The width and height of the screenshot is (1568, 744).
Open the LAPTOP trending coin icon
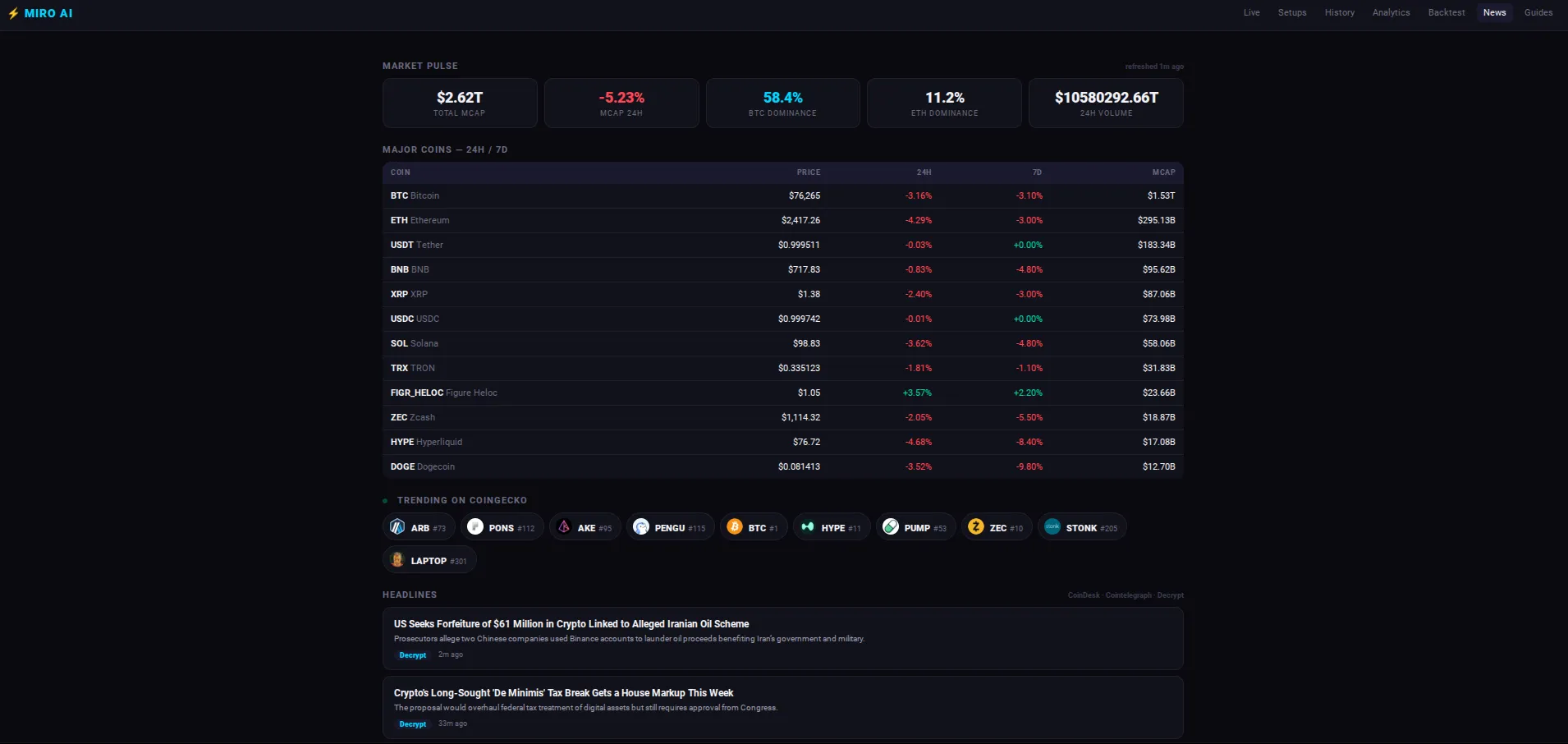tap(397, 560)
